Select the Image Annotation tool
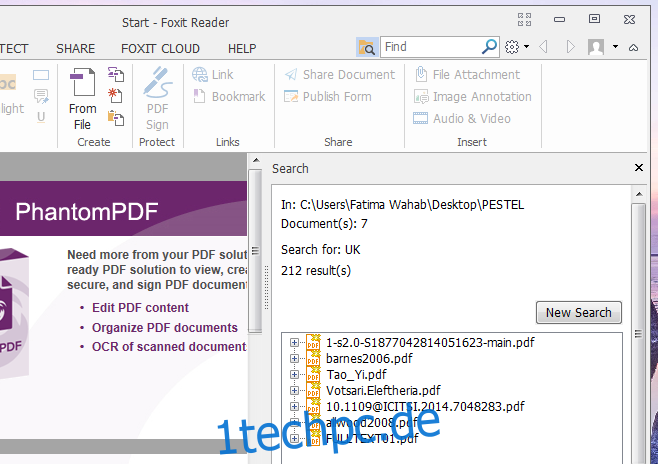The height and width of the screenshot is (464, 658). [x=473, y=96]
